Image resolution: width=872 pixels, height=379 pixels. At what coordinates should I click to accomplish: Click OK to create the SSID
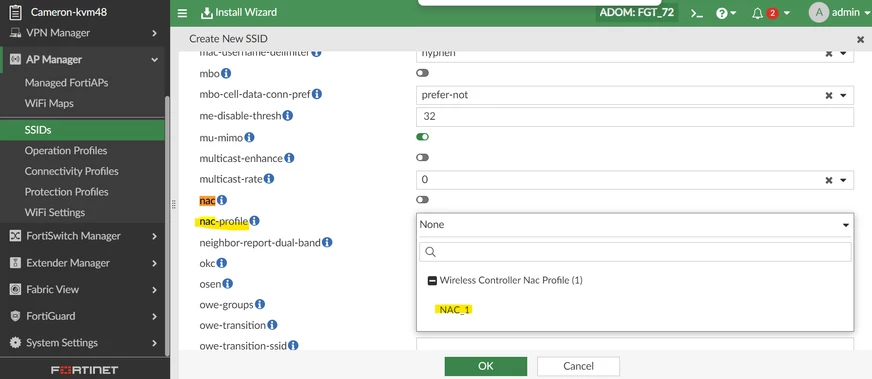pos(485,366)
